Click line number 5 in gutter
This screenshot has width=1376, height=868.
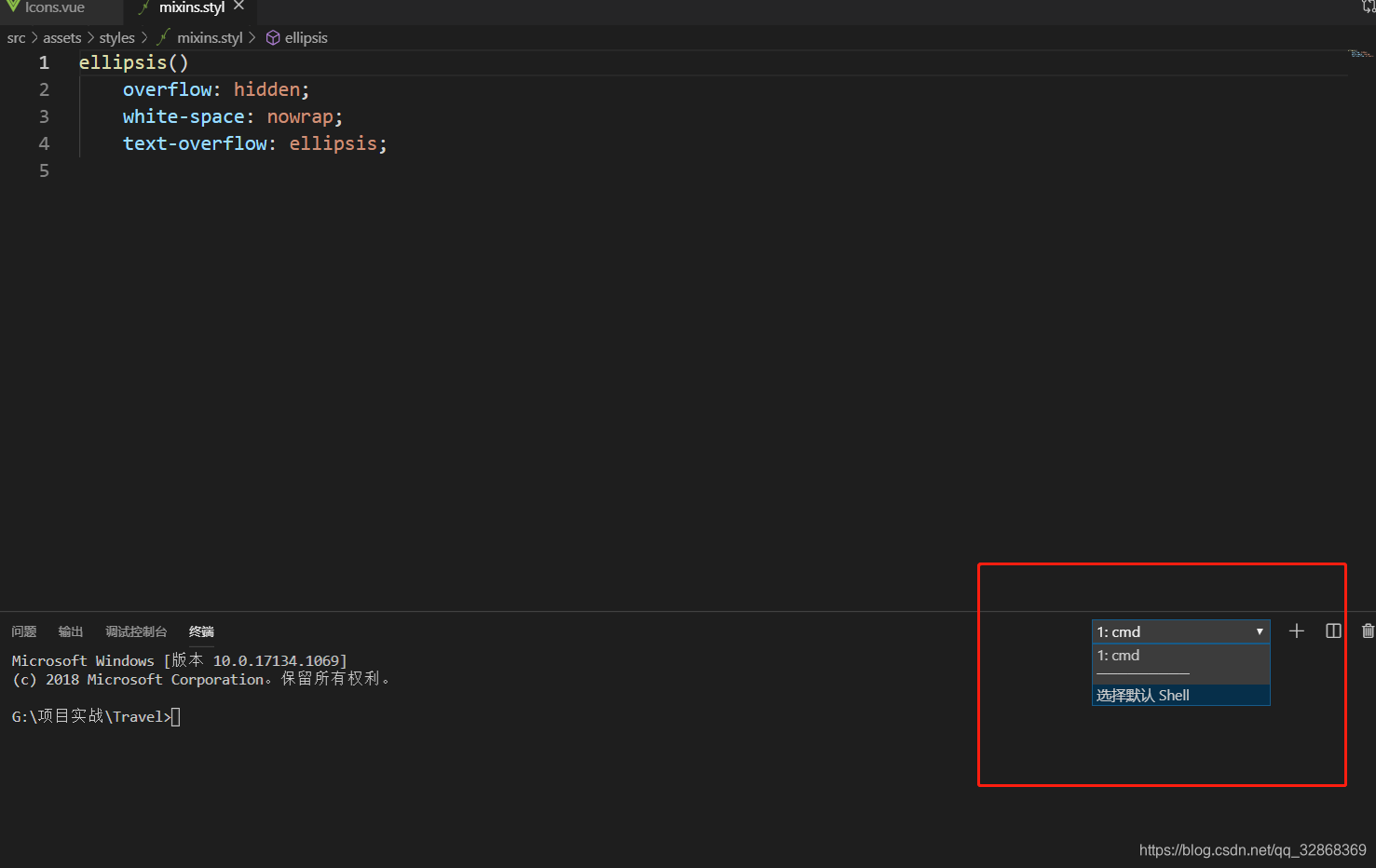coord(44,170)
